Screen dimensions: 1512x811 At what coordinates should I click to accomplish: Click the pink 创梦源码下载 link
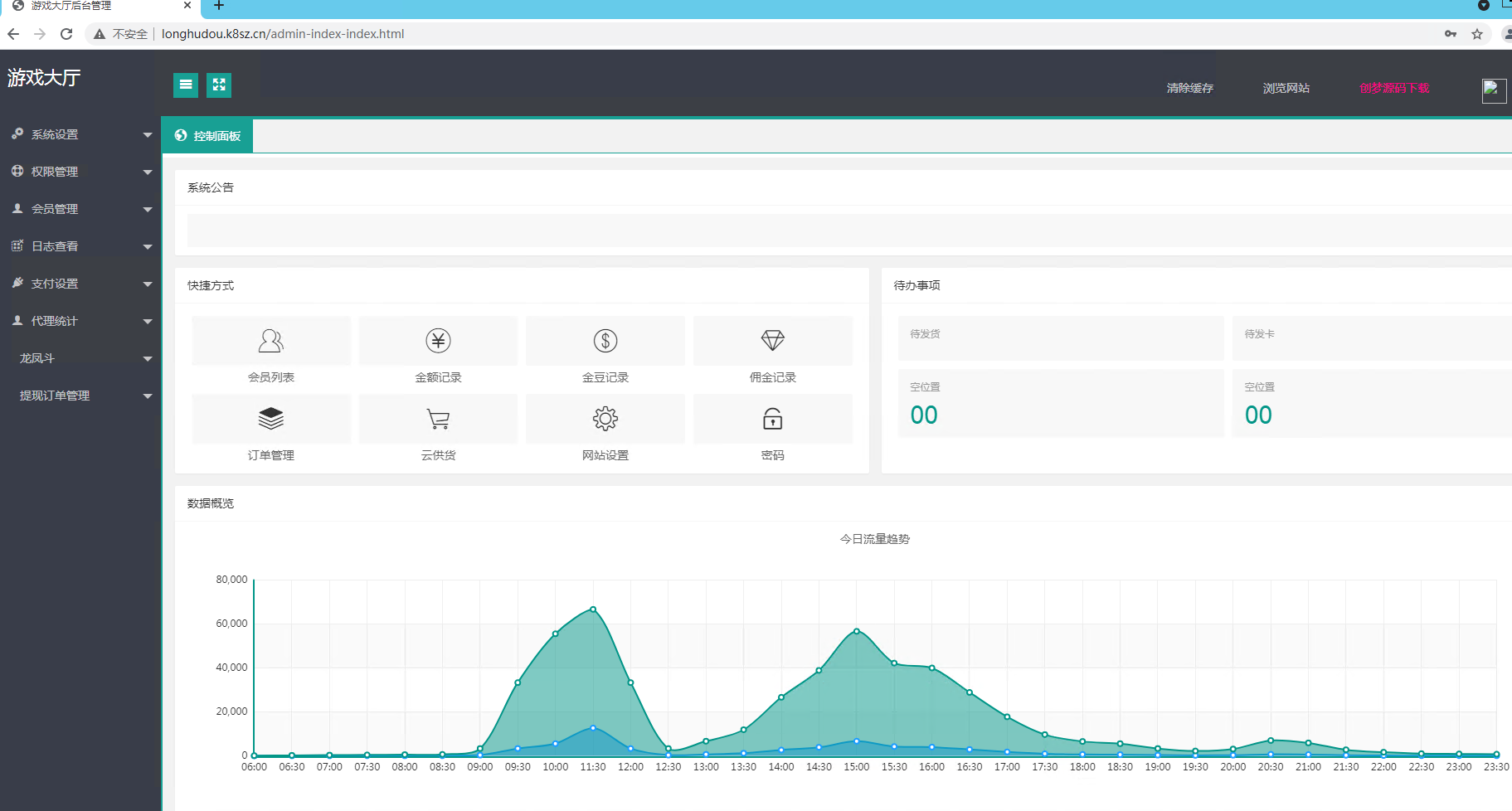[x=1394, y=88]
